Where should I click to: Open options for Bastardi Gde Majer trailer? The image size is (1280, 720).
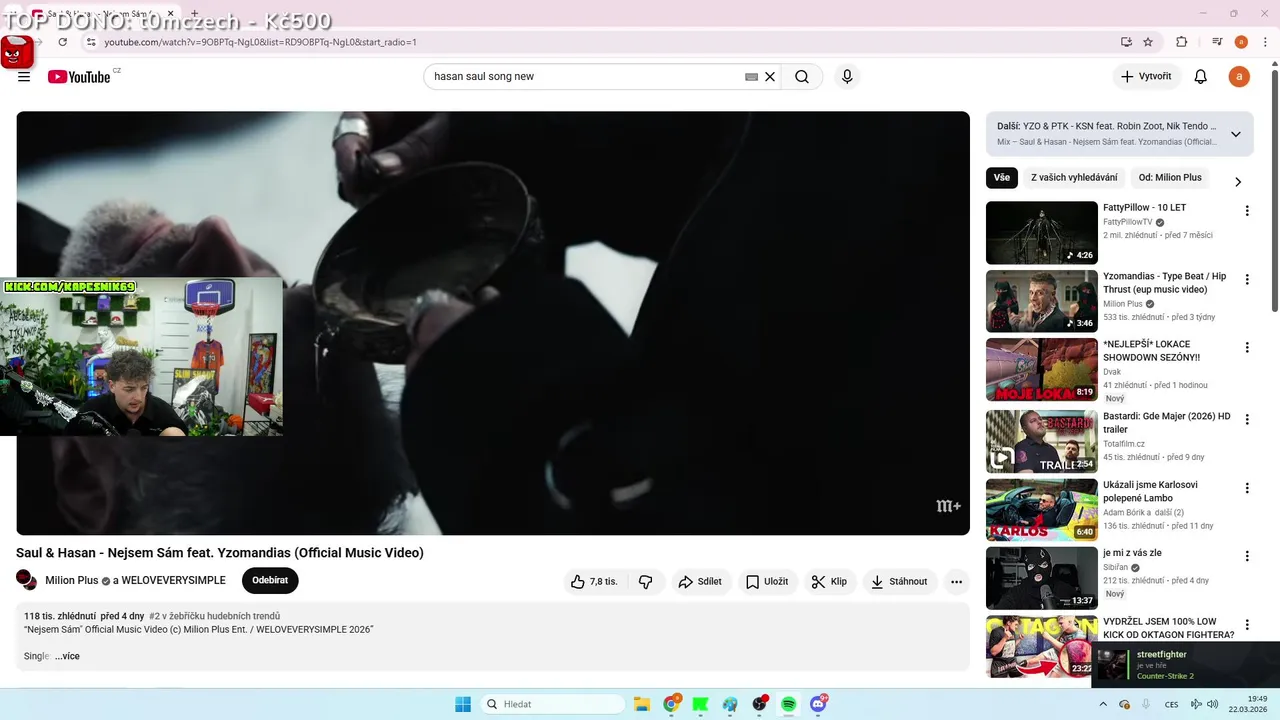coord(1247,420)
